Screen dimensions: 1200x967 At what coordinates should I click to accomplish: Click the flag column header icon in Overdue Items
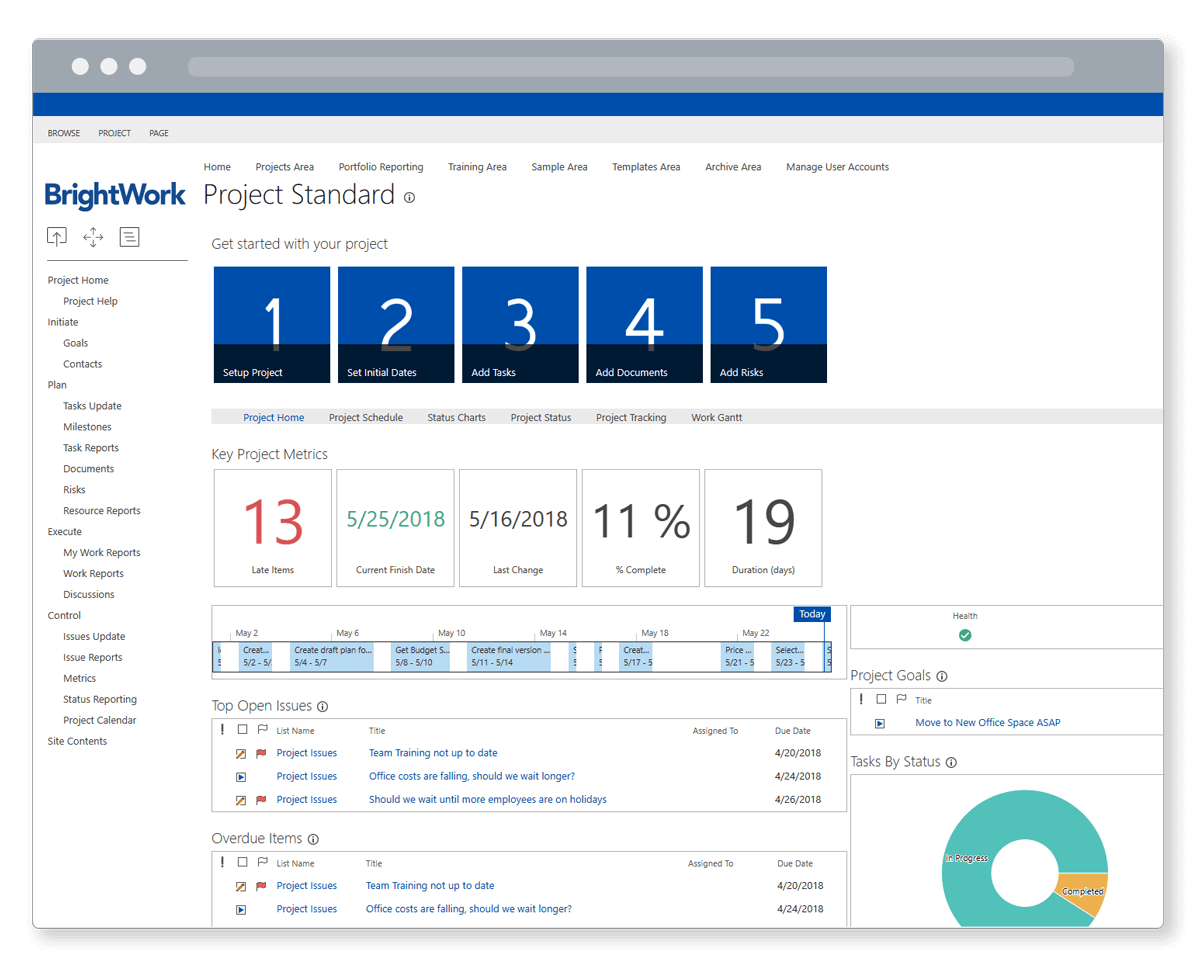[263, 862]
